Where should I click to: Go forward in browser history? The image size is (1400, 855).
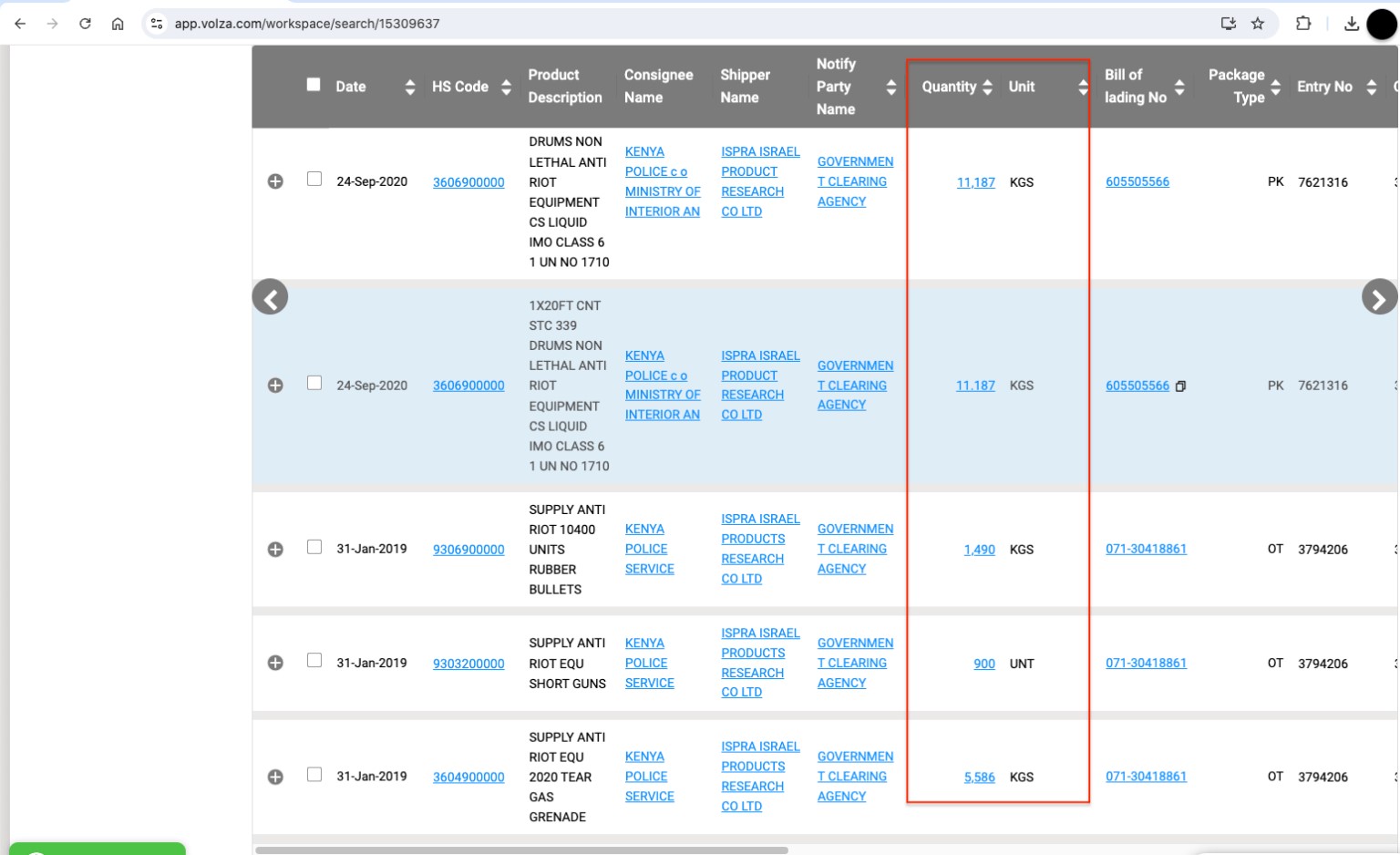pyautogui.click(x=52, y=24)
